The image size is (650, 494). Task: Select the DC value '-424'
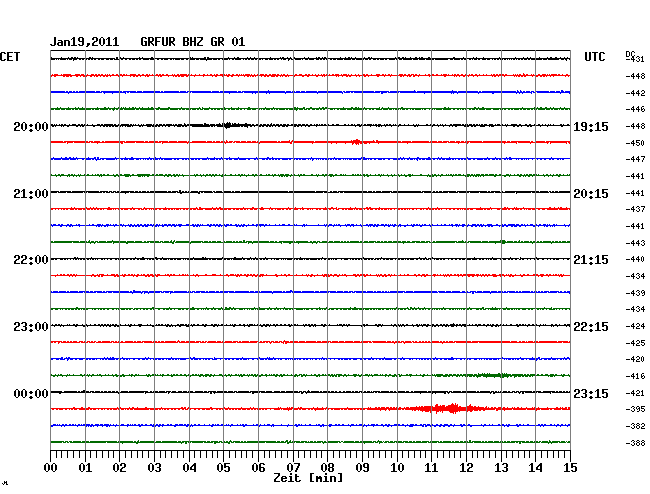[635, 326]
